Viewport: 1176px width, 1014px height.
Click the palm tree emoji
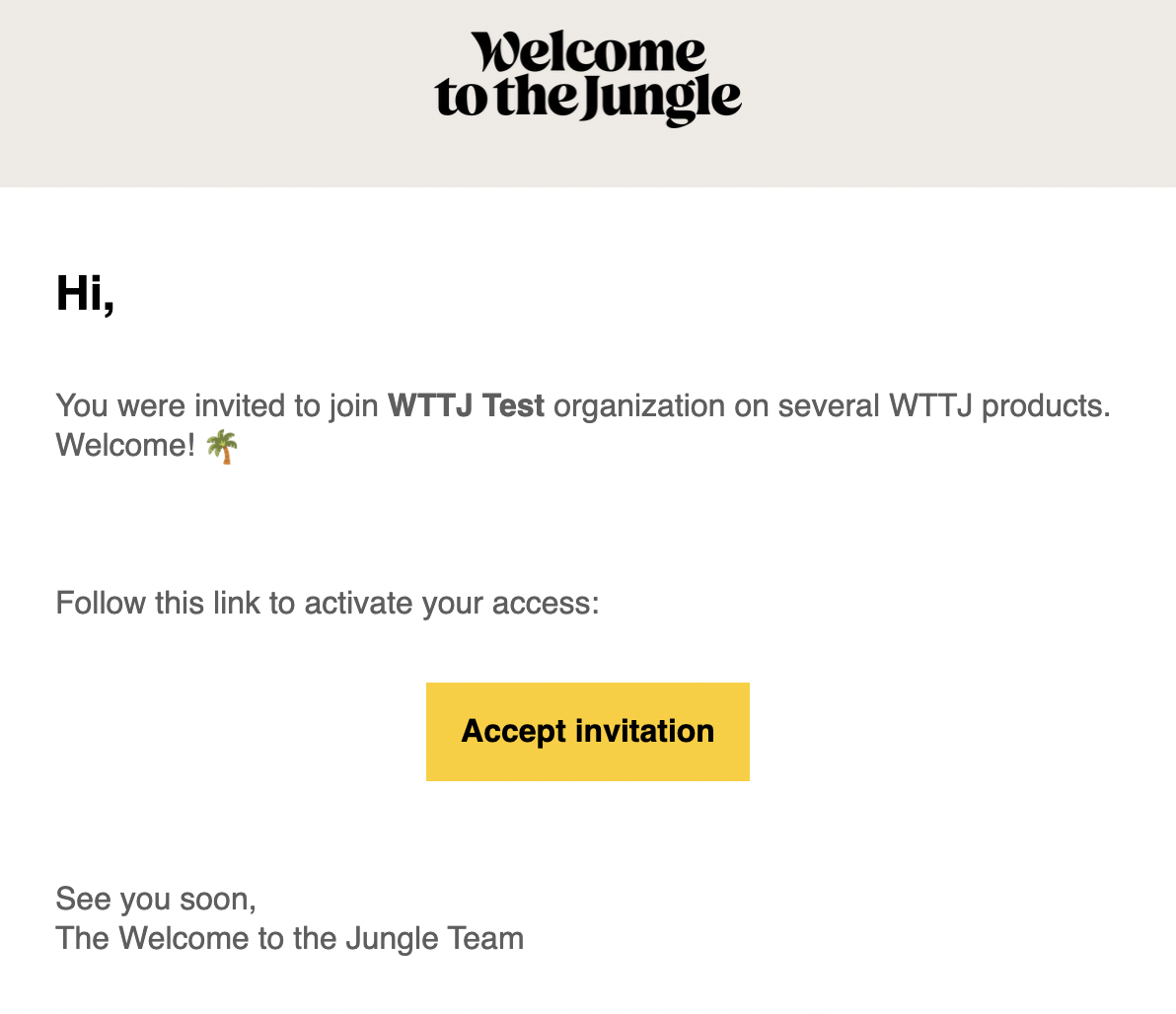pyautogui.click(x=222, y=447)
